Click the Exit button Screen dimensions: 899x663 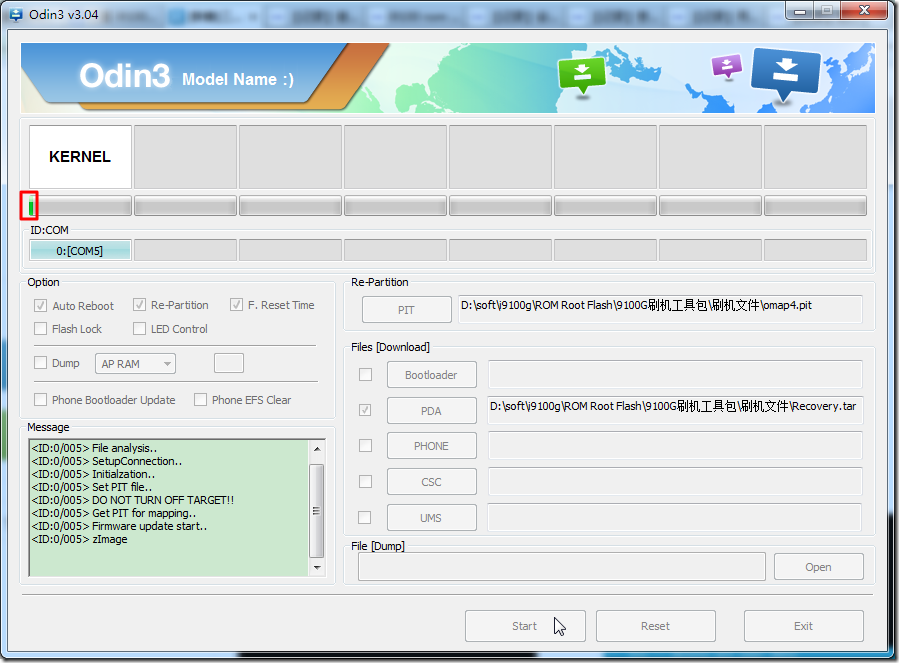coord(804,626)
